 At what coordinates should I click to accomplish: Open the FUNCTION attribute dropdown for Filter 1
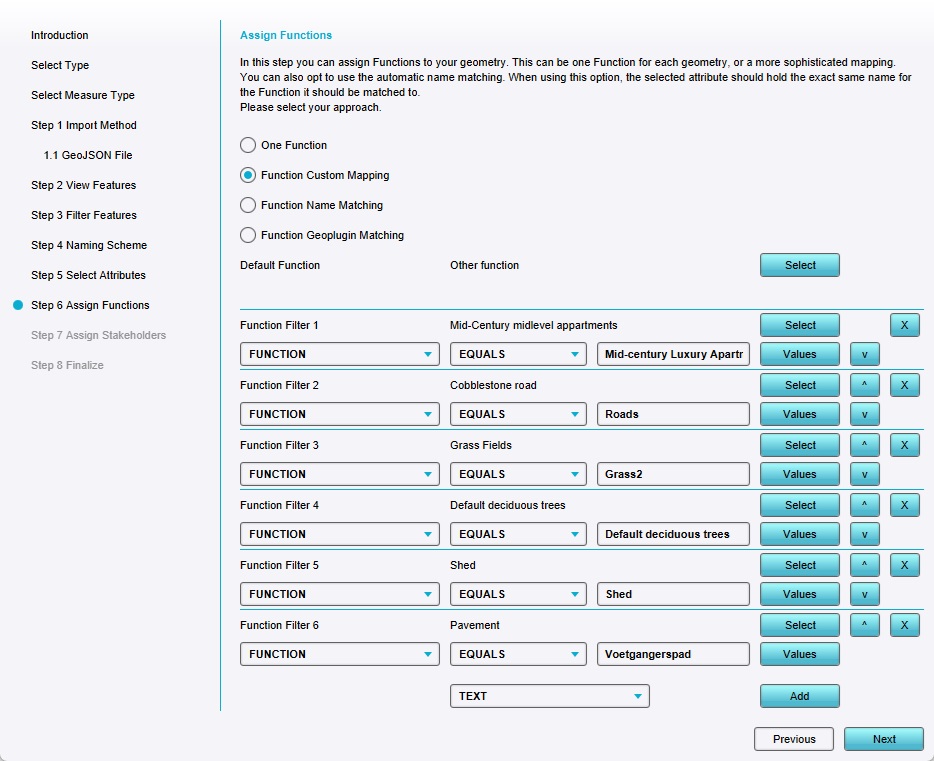click(x=339, y=354)
